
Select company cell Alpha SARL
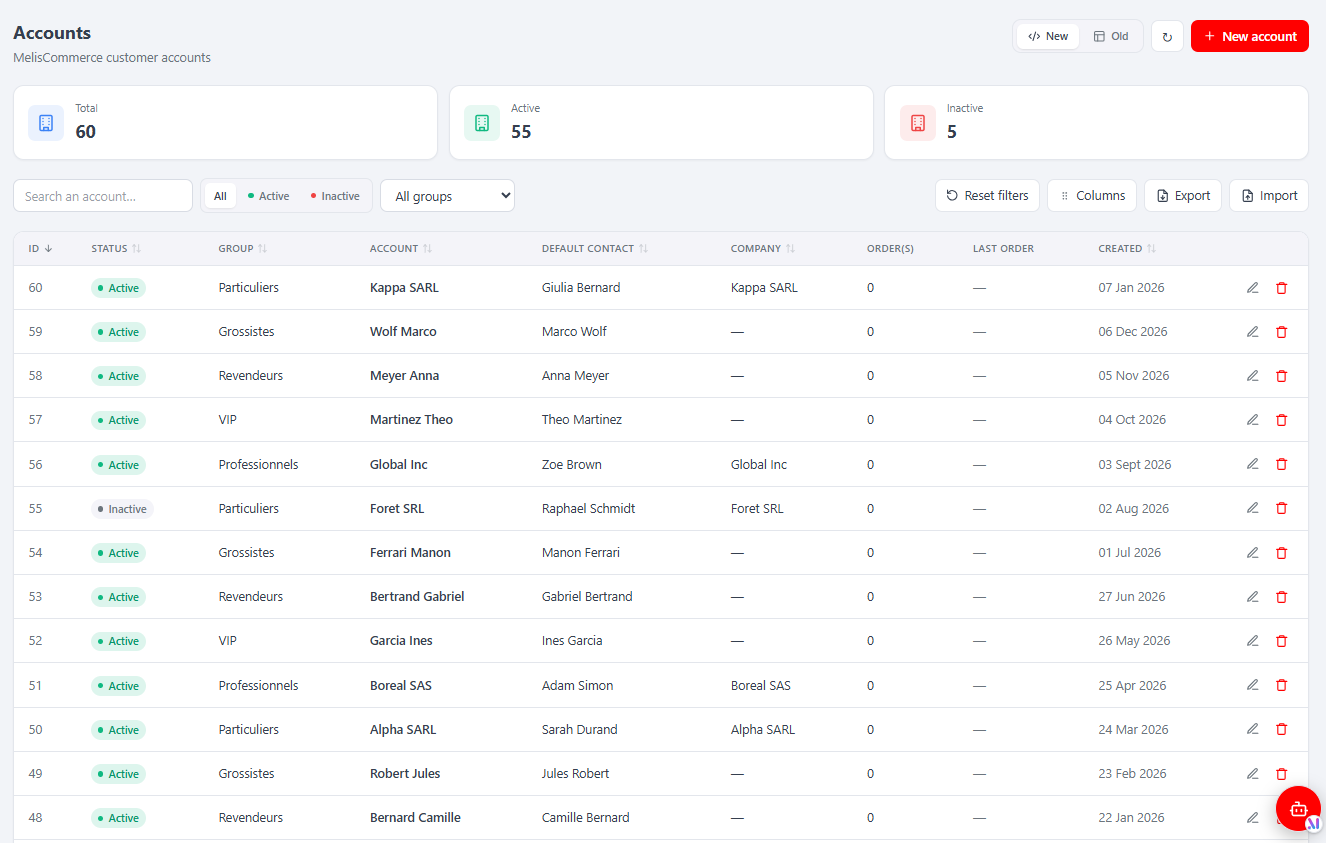[x=763, y=729]
